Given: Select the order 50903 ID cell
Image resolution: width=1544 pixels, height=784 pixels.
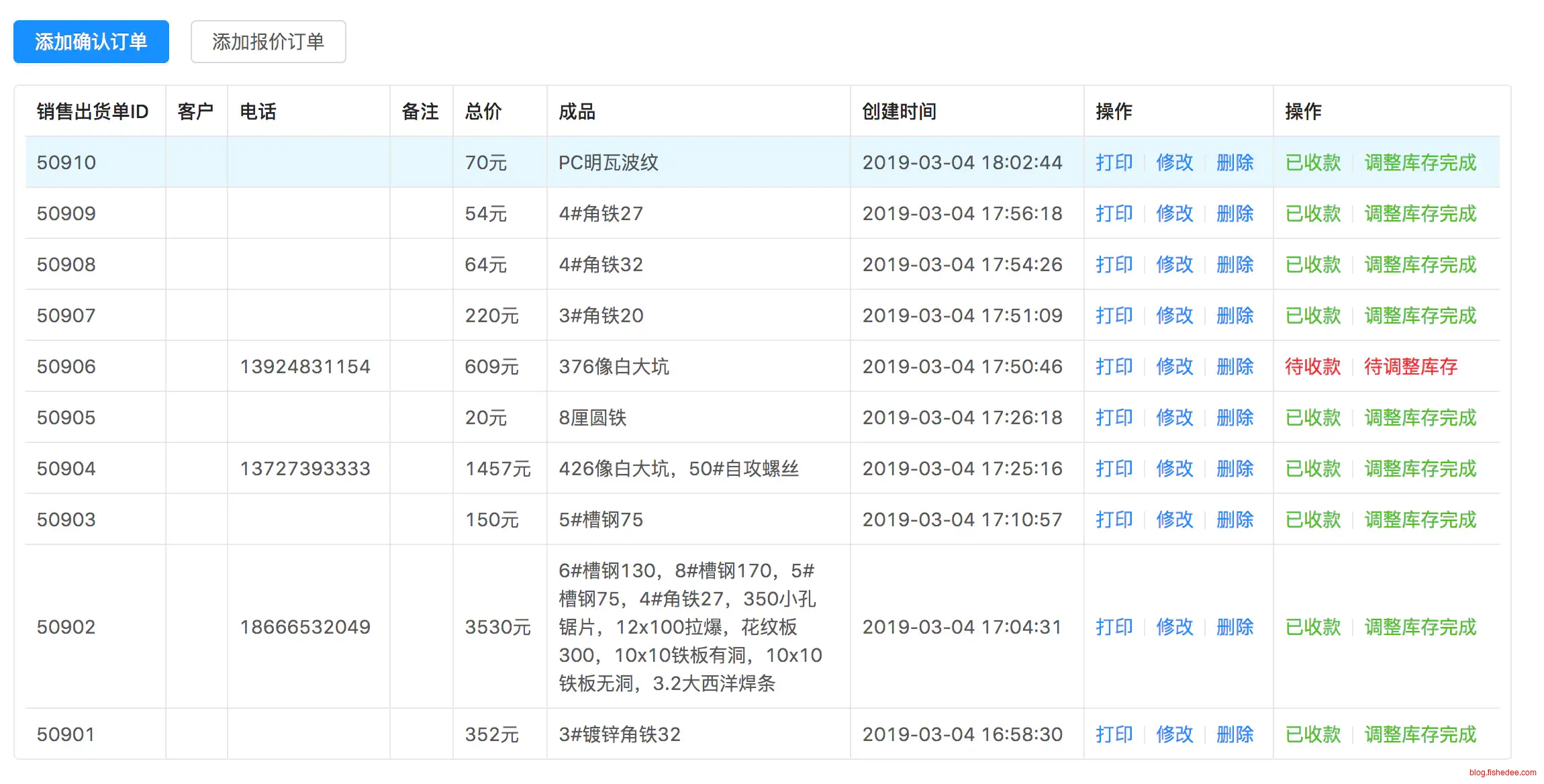Looking at the screenshot, I should (x=66, y=520).
